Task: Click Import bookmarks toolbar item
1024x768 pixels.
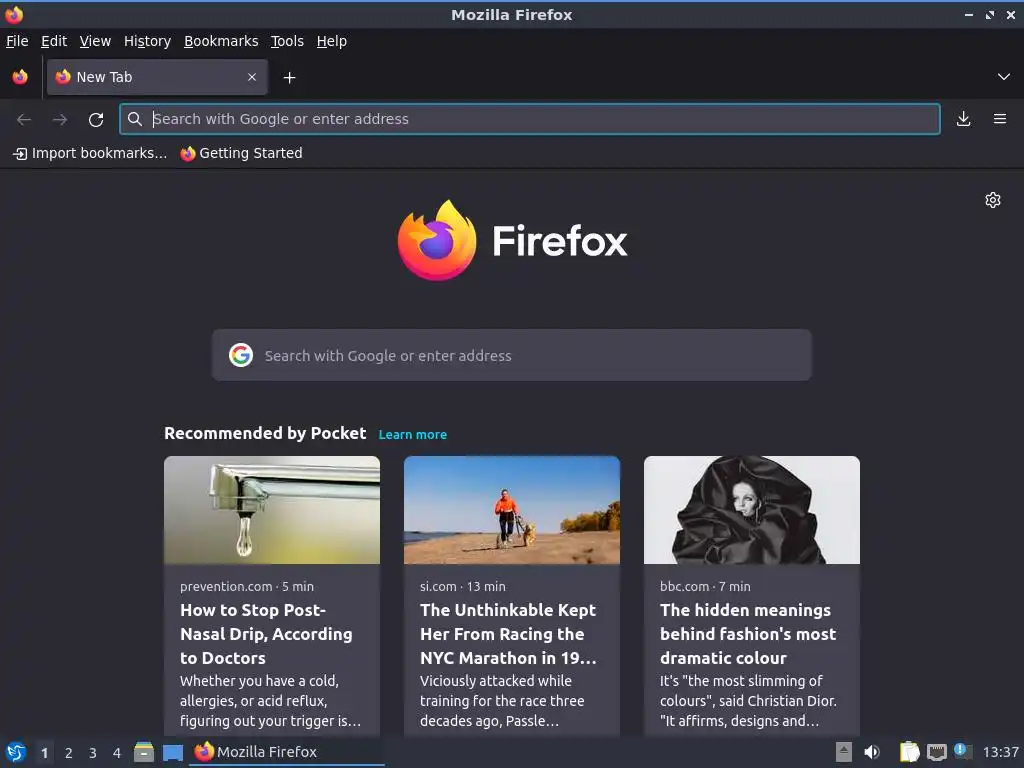Action: pos(90,153)
